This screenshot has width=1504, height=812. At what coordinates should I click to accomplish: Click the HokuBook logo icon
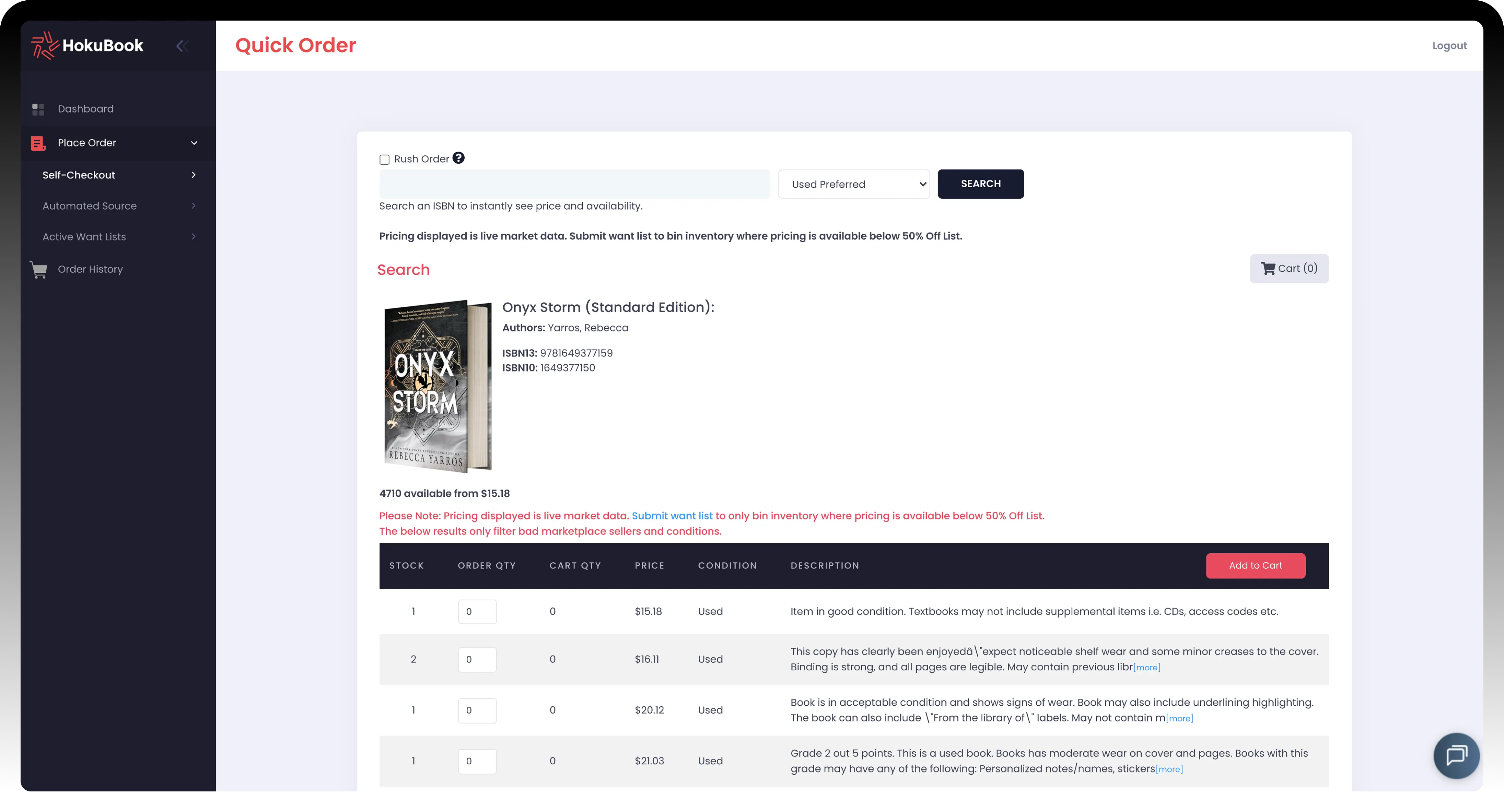44,46
